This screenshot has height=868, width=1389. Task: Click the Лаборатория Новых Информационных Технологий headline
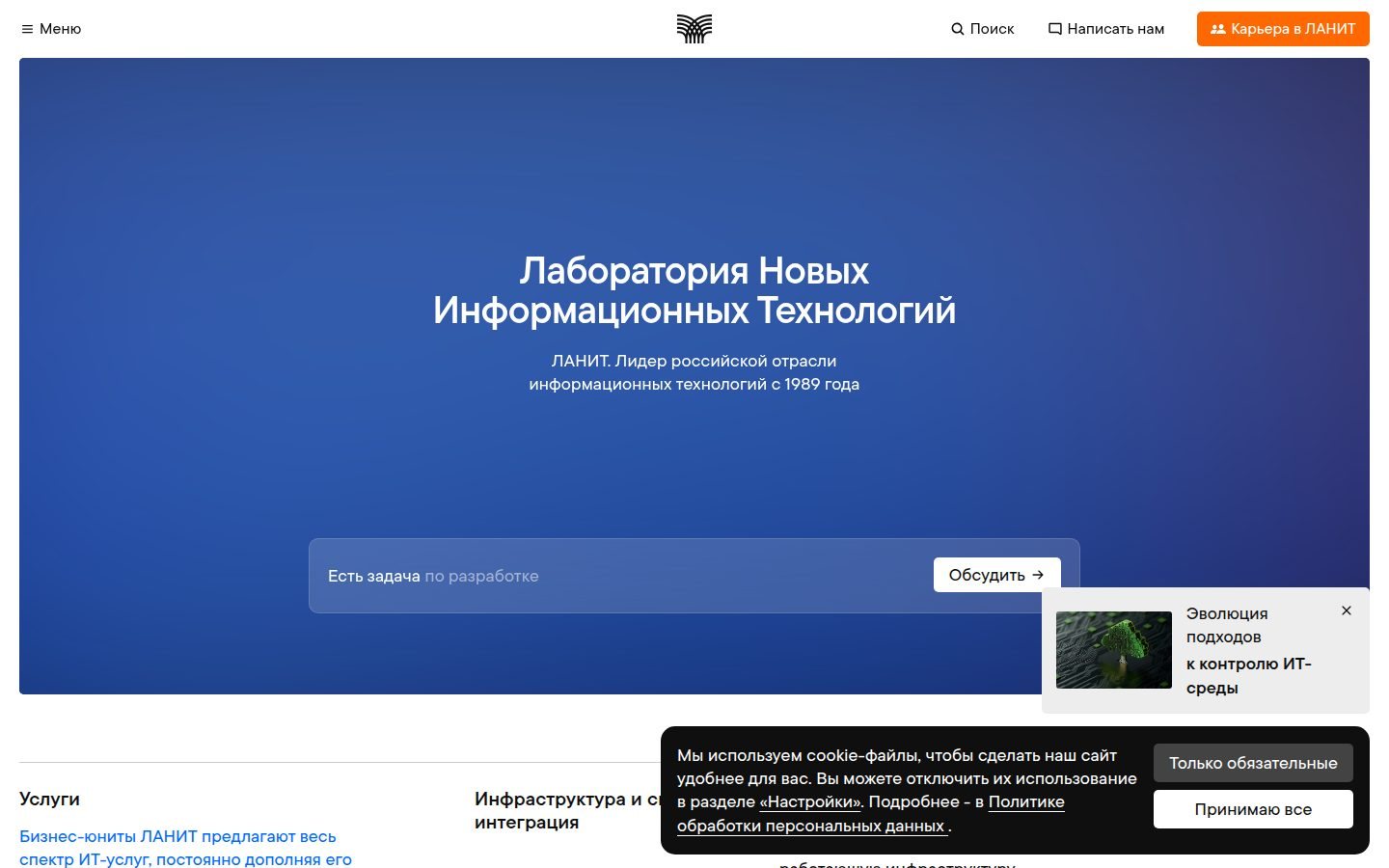pyautogui.click(x=694, y=290)
